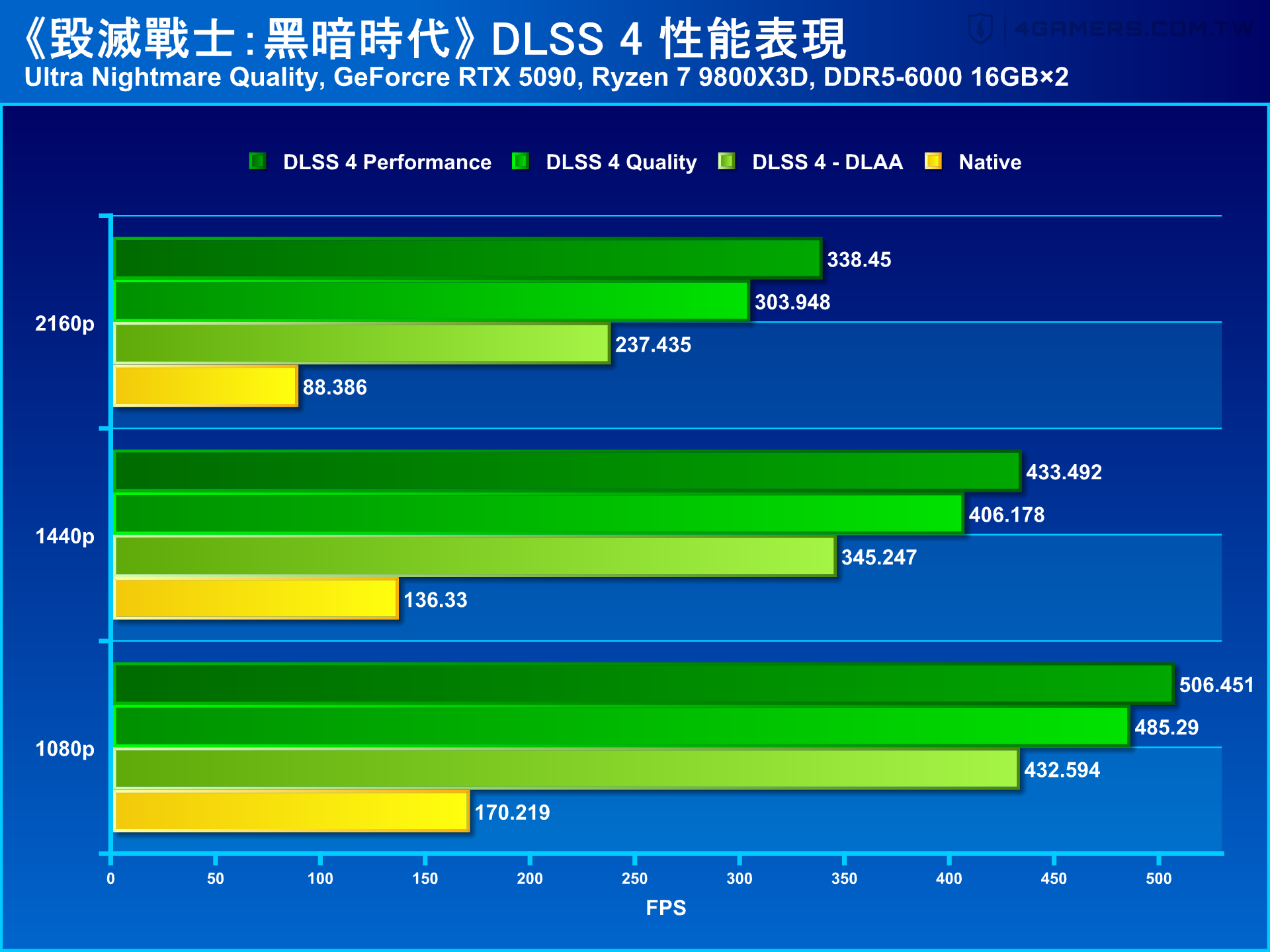Click the 400 tick label on FPS axis
Viewport: 1270px width, 952px height.
pos(949,879)
